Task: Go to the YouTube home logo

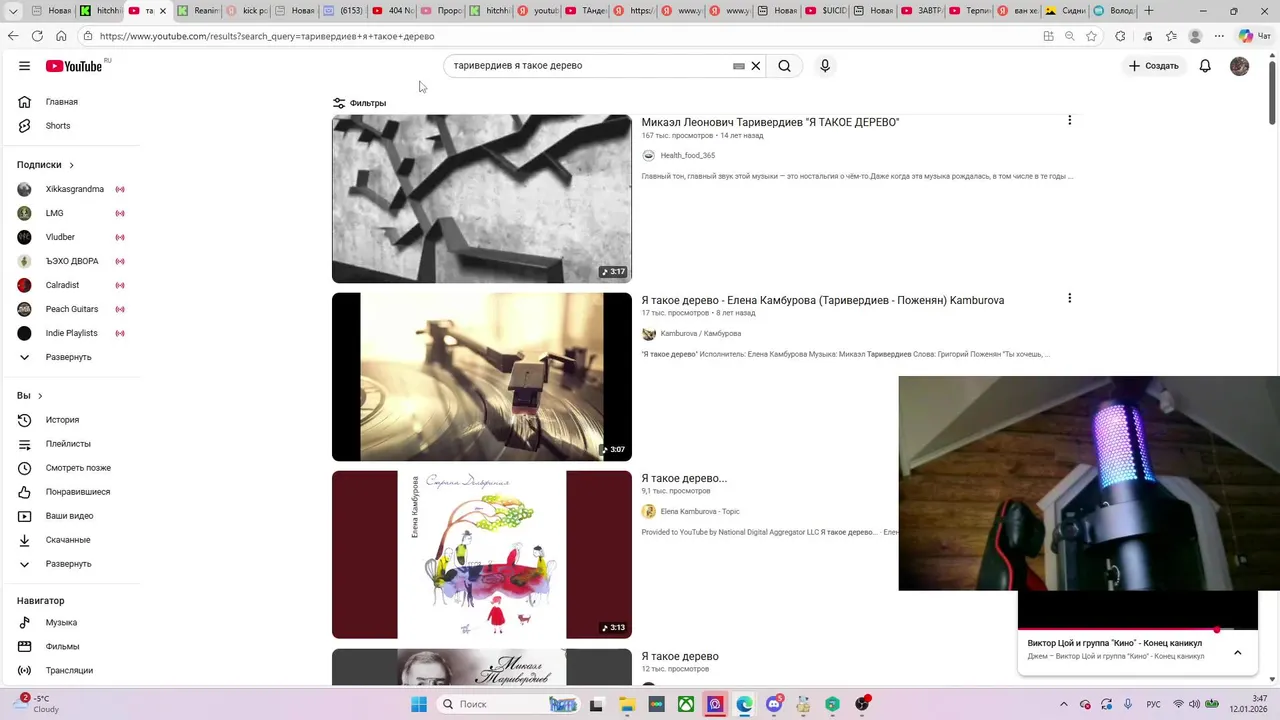Action: tap(74, 66)
